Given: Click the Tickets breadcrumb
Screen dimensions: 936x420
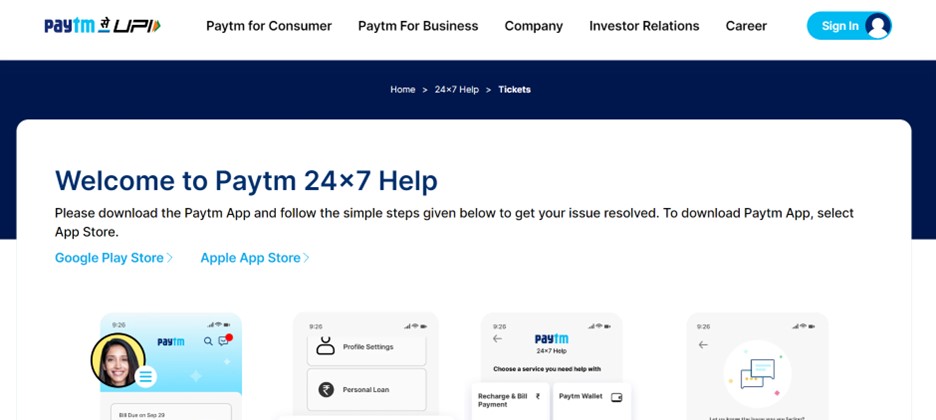Looking at the screenshot, I should coord(515,89).
